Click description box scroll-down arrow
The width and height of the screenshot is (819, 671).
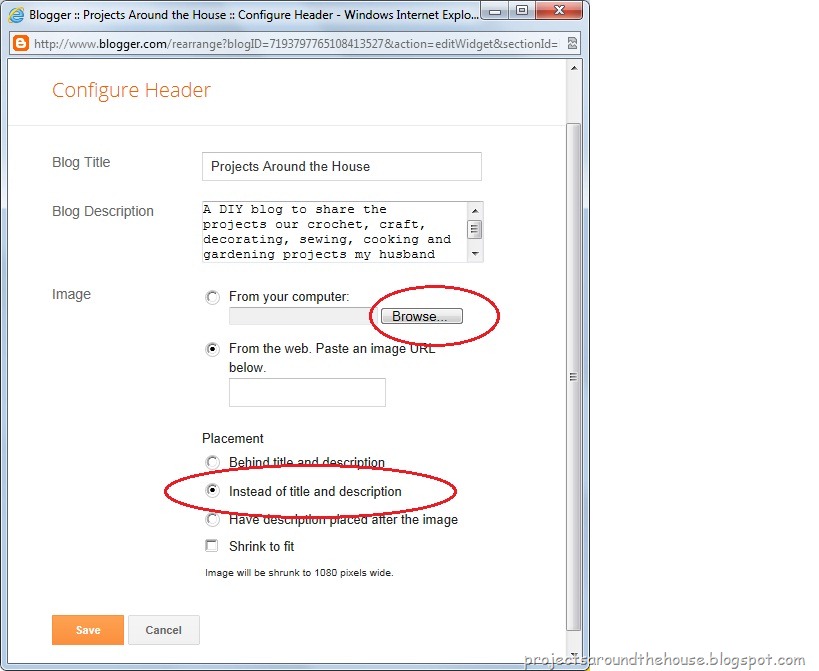475,254
